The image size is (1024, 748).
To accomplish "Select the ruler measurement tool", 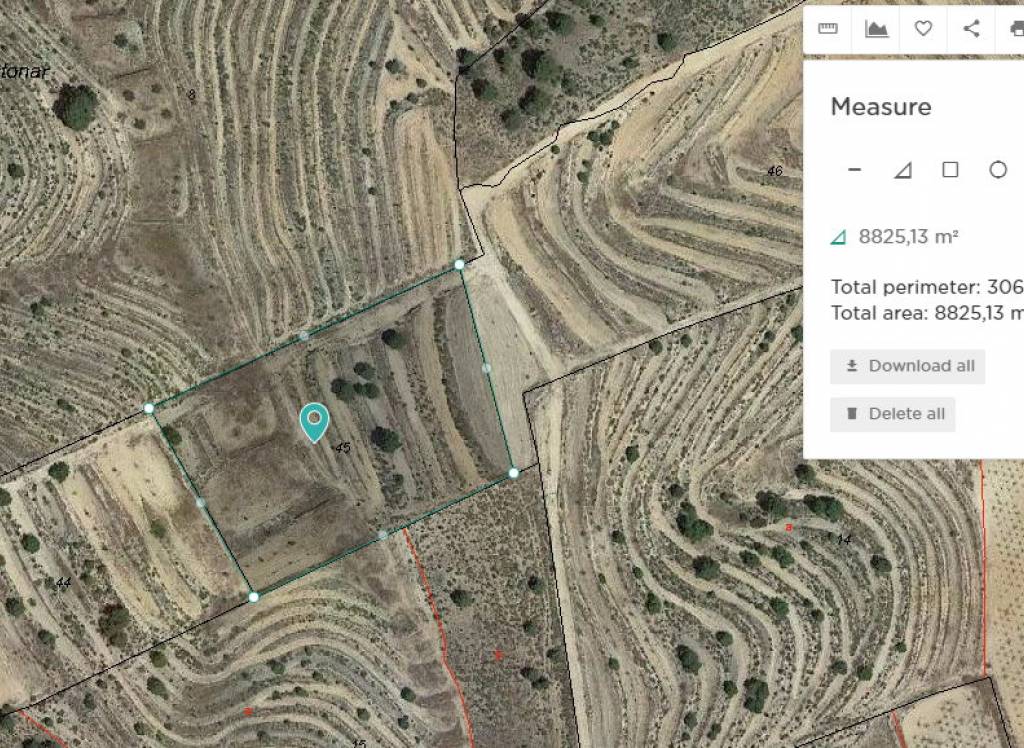I will pyautogui.click(x=828, y=30).
